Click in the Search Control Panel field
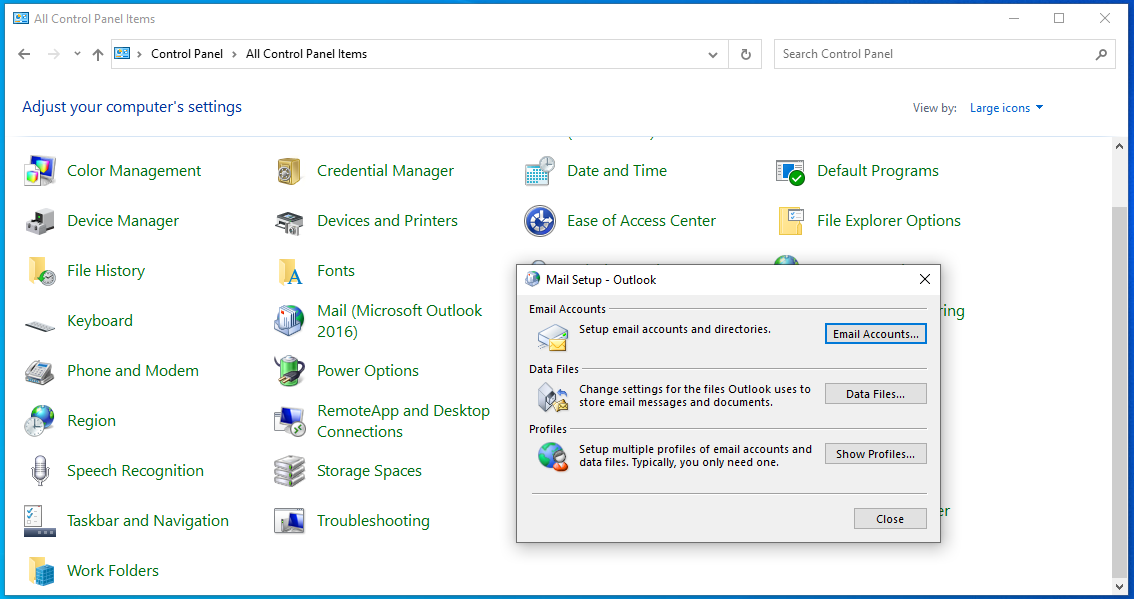Viewport: 1134px width, 599px height. pyautogui.click(x=935, y=54)
